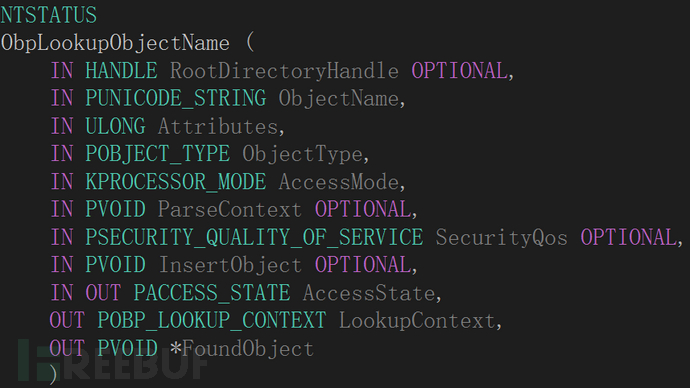The width and height of the screenshot is (690, 388).
Task: Click the FREEBUF watermark logo
Action: tap(112, 360)
